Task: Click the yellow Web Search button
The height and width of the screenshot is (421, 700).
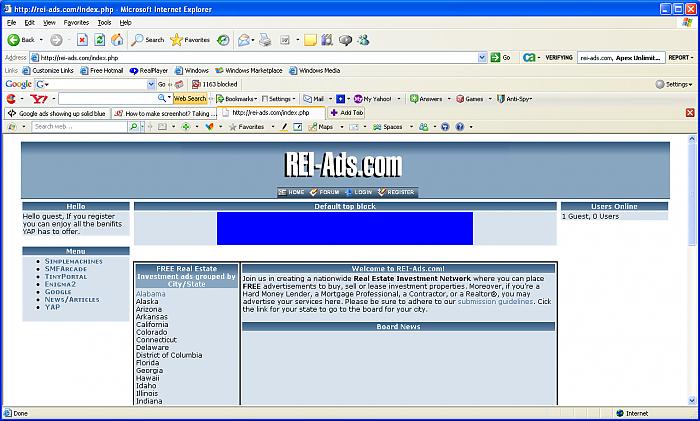Action: (190, 99)
